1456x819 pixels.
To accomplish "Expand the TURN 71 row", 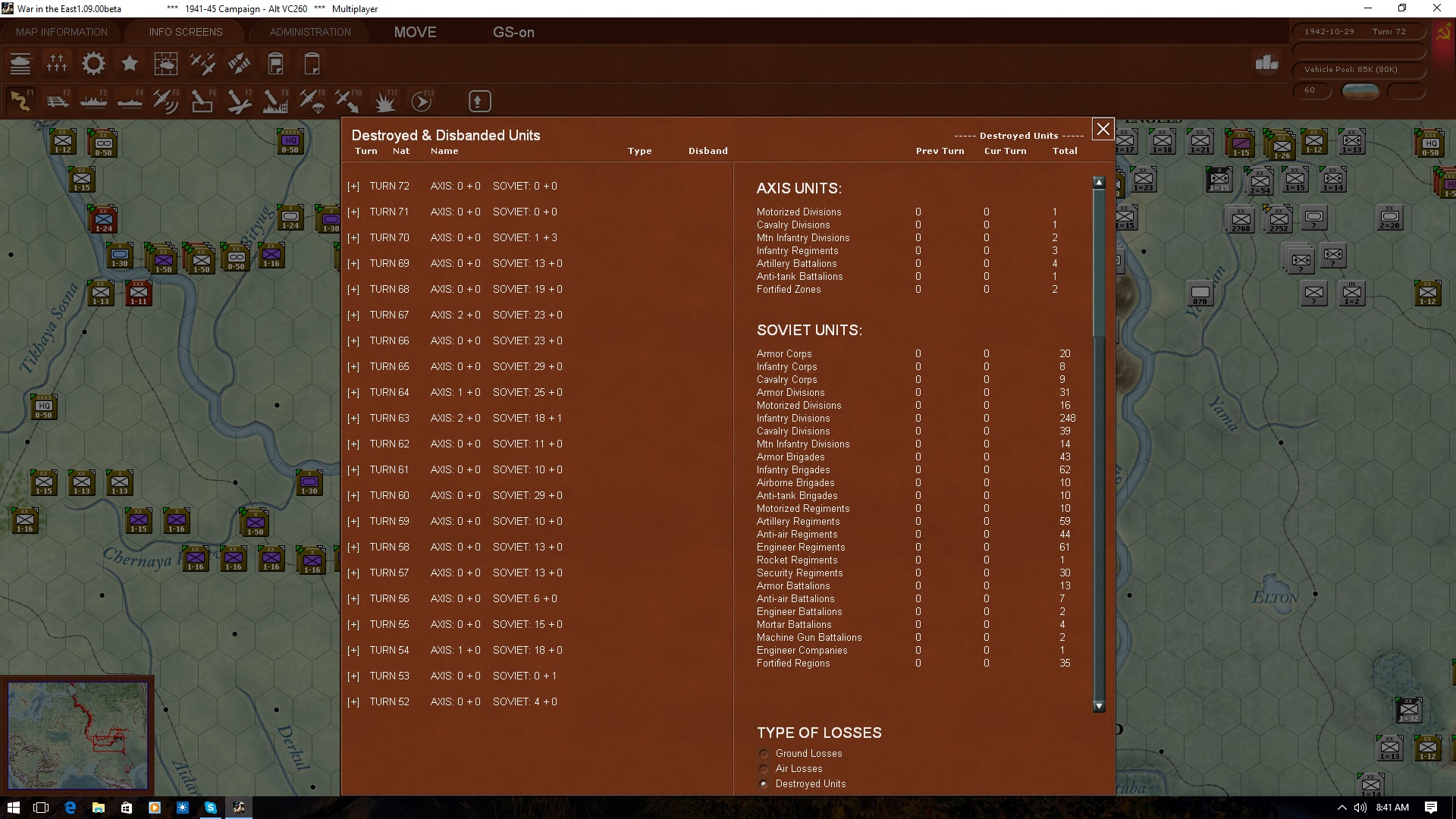I will coord(353,212).
